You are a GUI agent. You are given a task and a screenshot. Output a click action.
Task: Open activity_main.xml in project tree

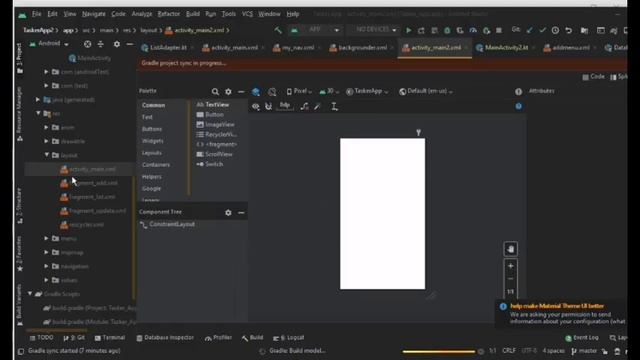(88, 169)
